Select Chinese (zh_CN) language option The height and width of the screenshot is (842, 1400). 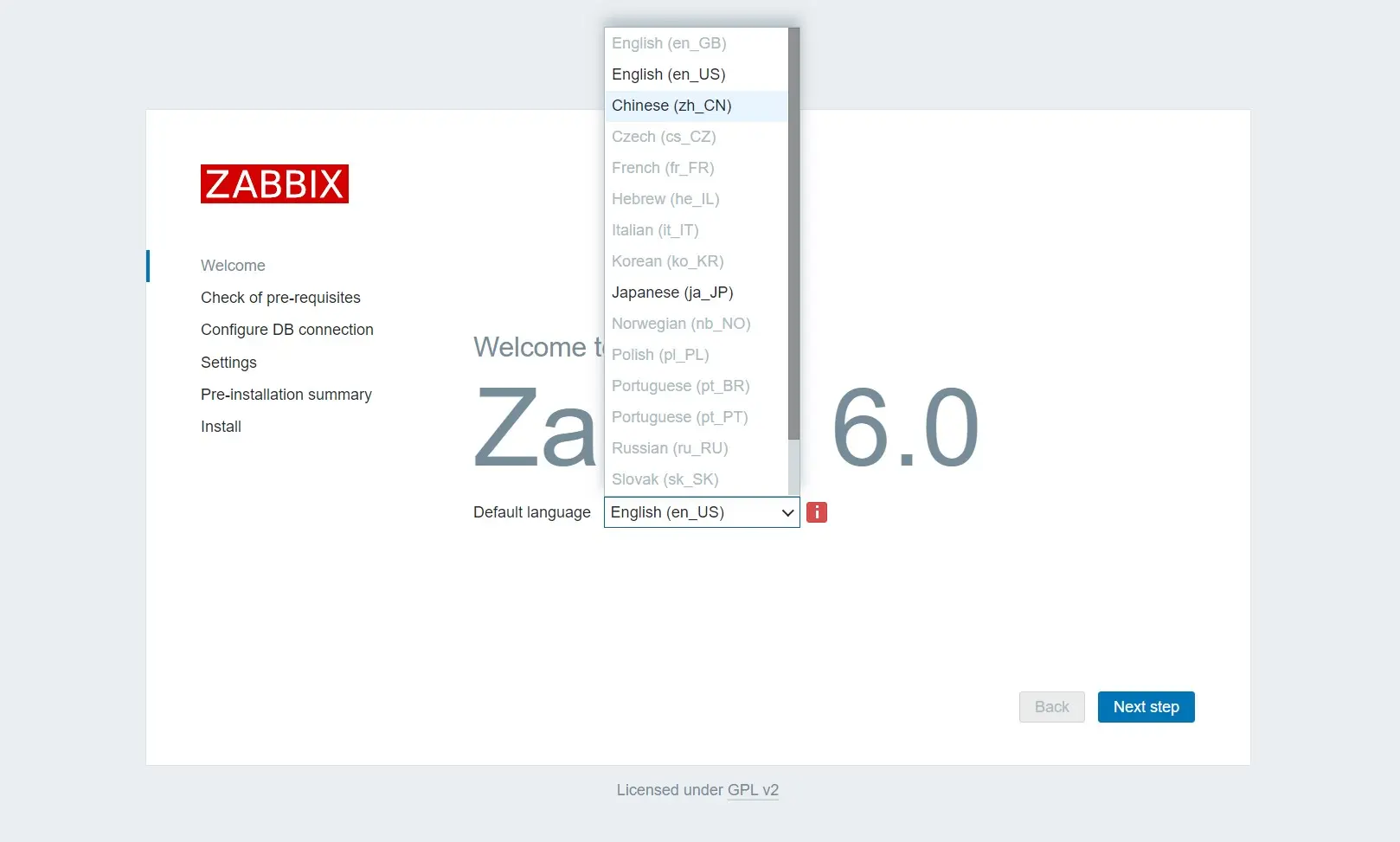click(x=697, y=106)
